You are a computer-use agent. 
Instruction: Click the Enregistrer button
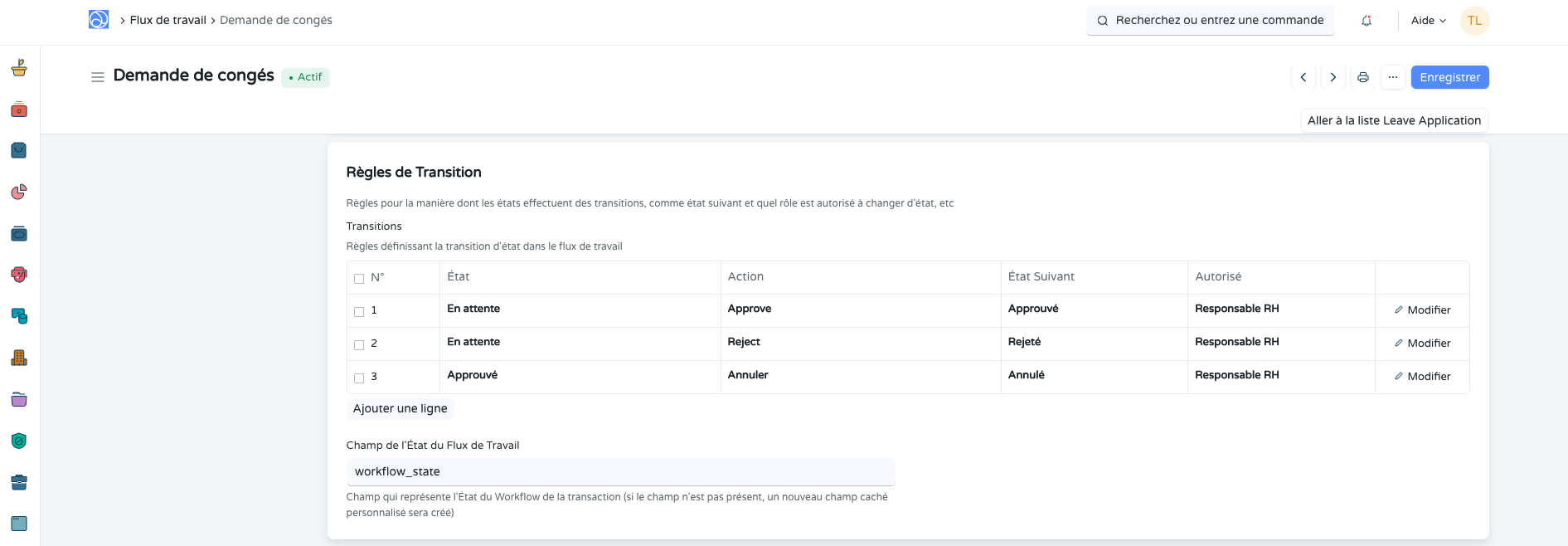pos(1449,77)
